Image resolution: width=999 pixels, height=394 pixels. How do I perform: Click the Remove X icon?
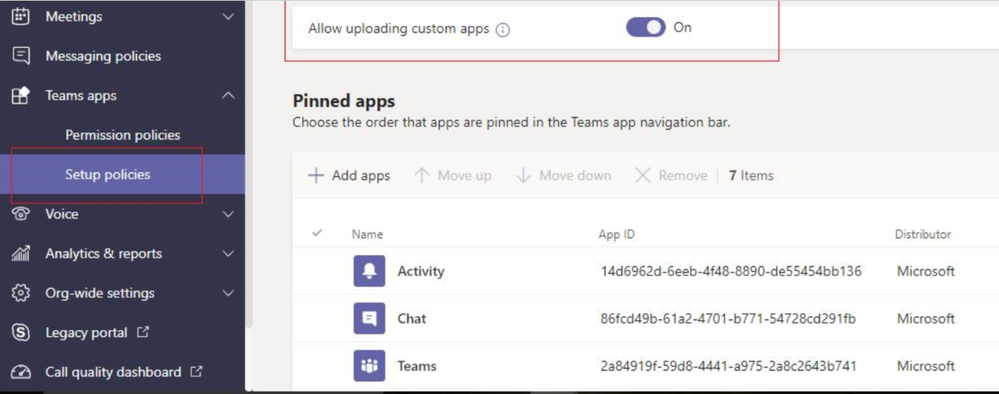click(x=643, y=175)
